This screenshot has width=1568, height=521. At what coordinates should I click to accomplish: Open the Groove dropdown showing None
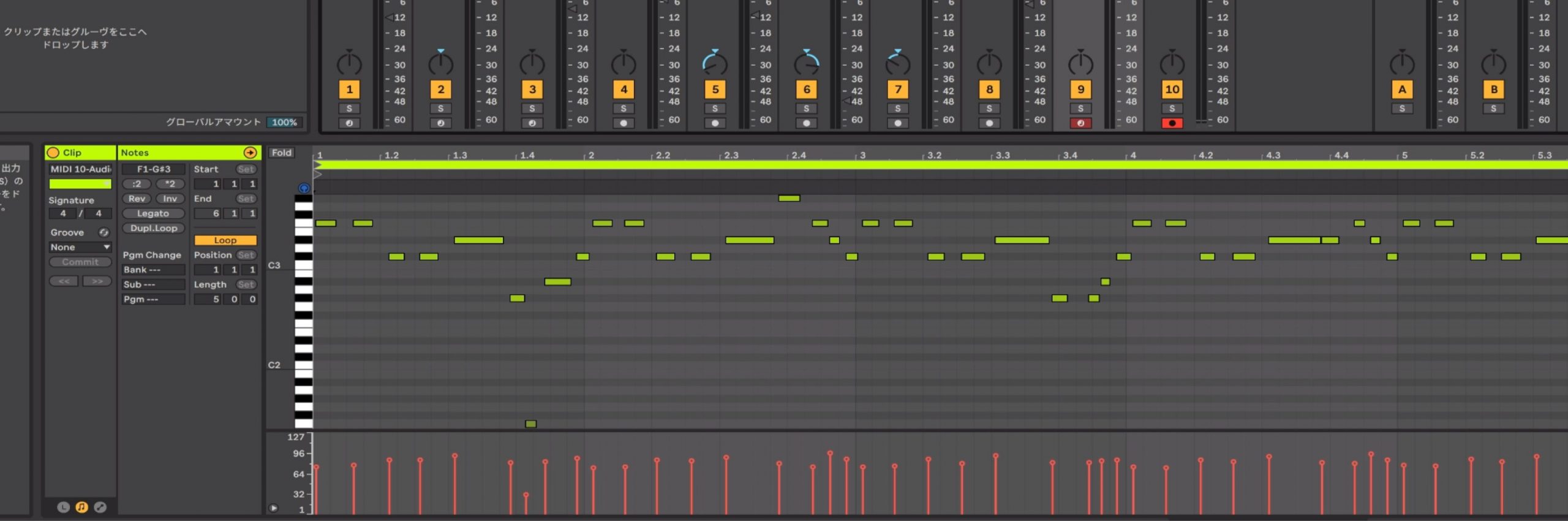pyautogui.click(x=80, y=247)
